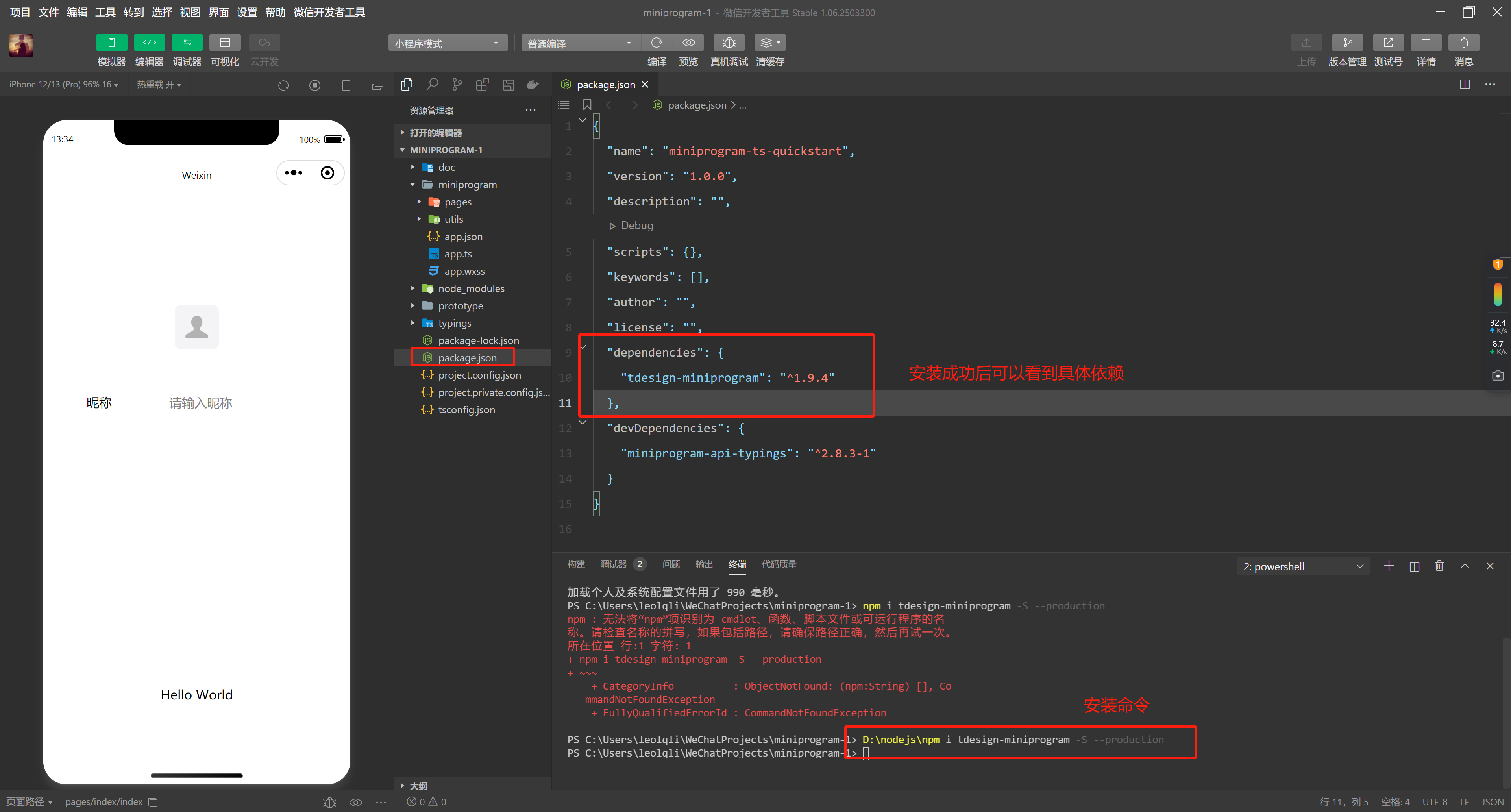
Task: Click the split editor icon
Action: coord(1464,85)
